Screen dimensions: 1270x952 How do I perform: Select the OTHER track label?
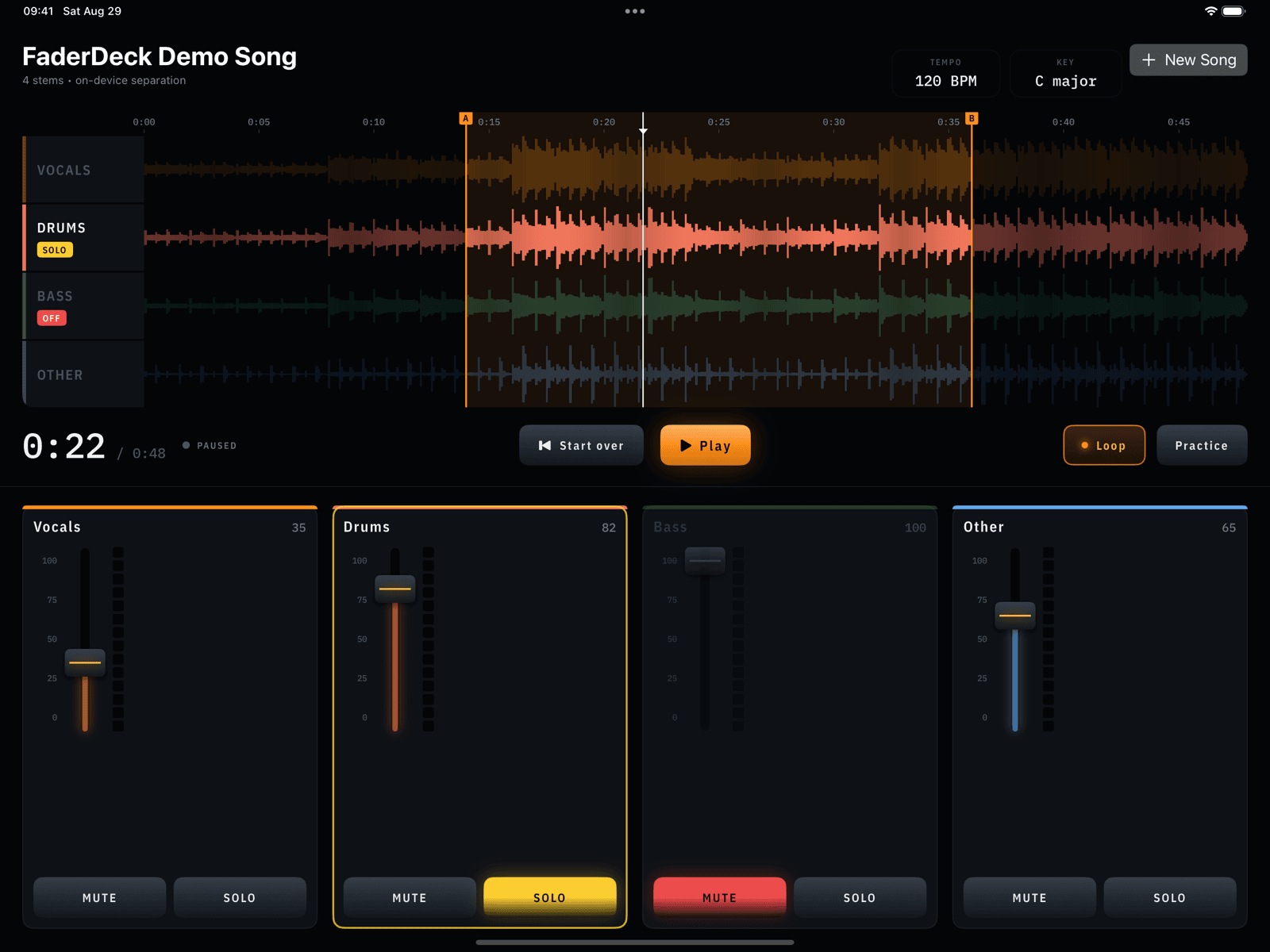tap(83, 374)
